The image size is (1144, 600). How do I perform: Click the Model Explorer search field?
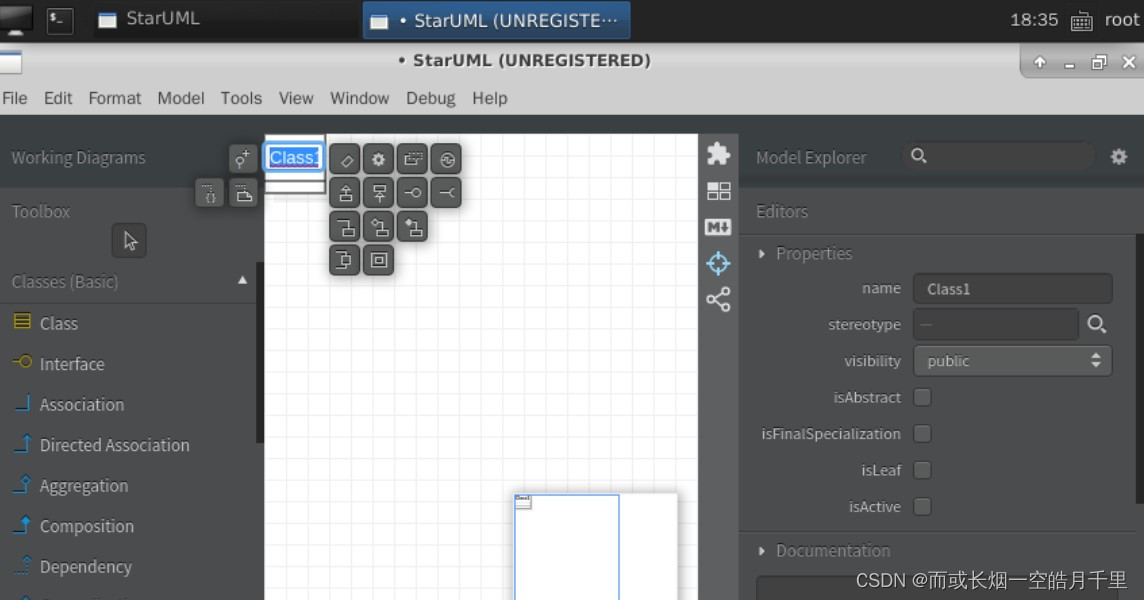(x=998, y=156)
